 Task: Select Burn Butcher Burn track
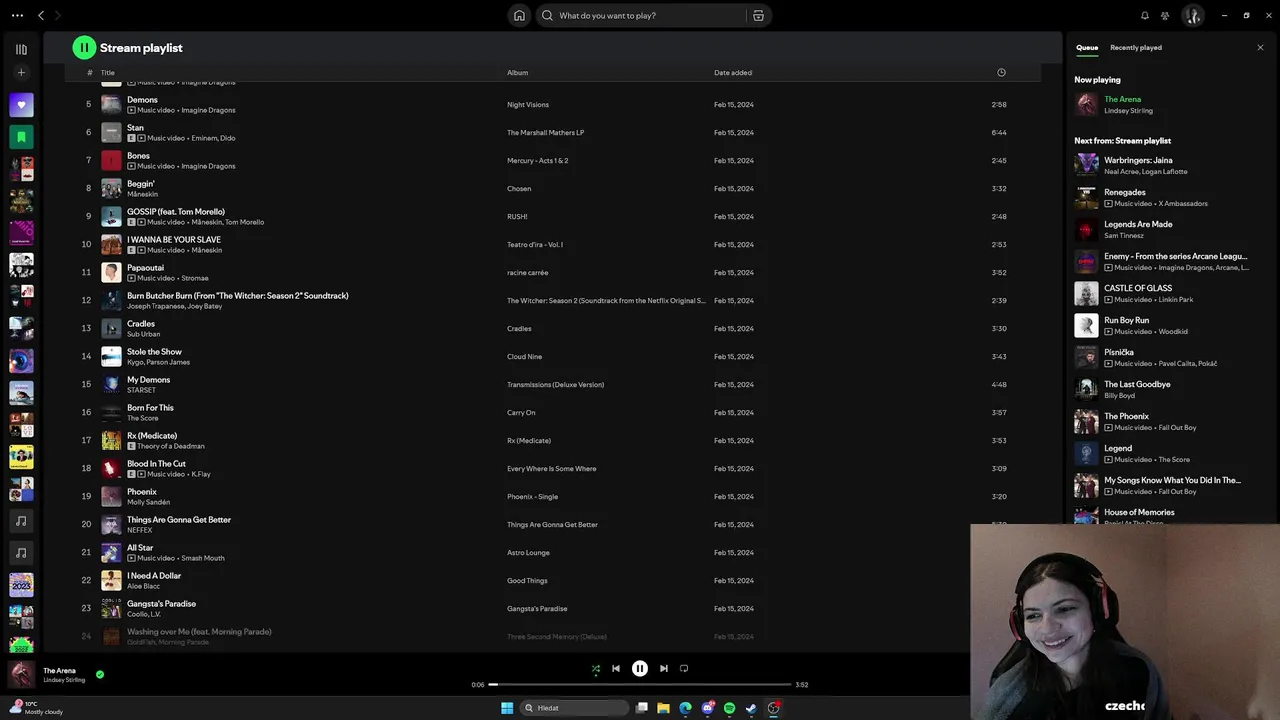pyautogui.click(x=237, y=296)
